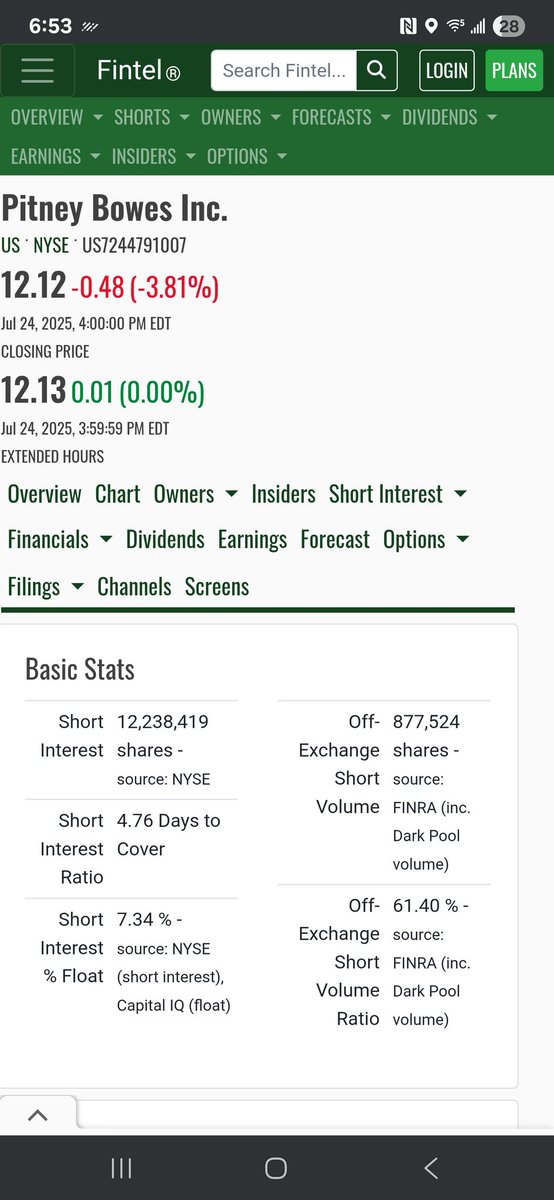Tap the Fintel logo
Screen dimensions: 554x1200
(x=138, y=71)
